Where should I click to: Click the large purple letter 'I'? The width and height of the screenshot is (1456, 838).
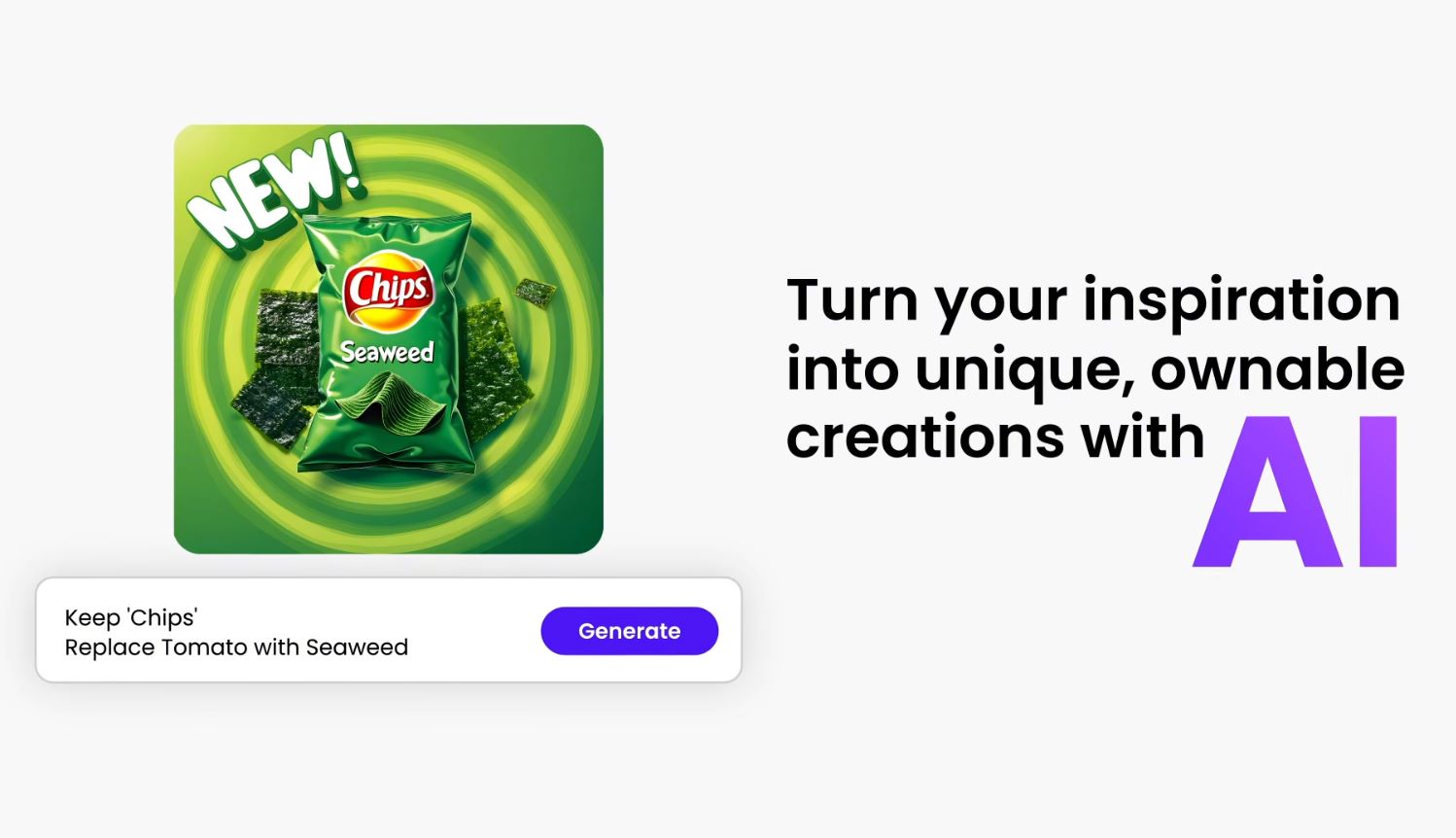1378,492
